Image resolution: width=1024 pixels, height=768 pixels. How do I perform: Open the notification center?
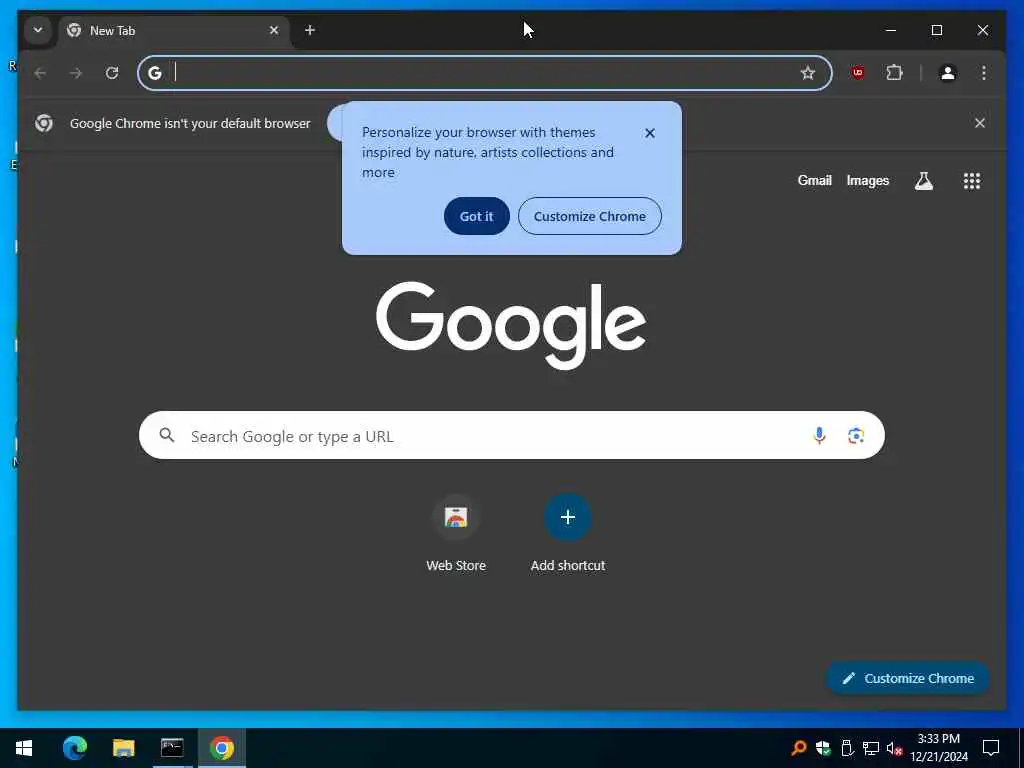(991, 748)
